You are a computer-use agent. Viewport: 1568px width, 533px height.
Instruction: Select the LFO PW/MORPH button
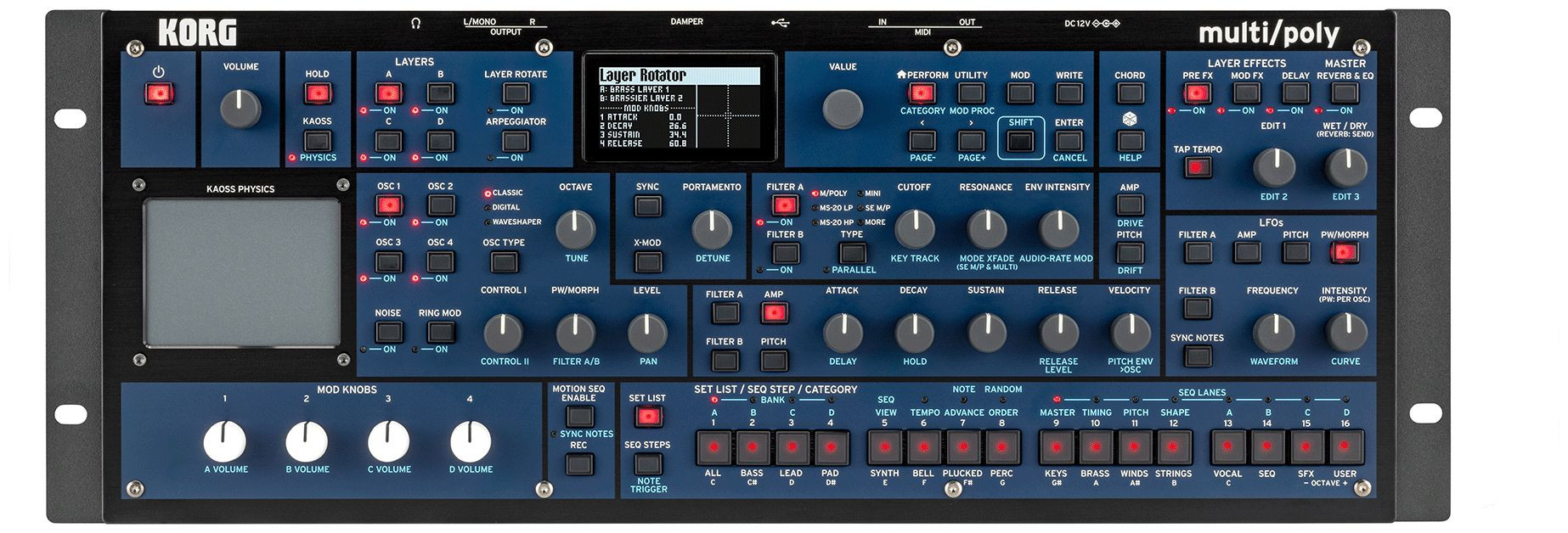pos(1344,252)
